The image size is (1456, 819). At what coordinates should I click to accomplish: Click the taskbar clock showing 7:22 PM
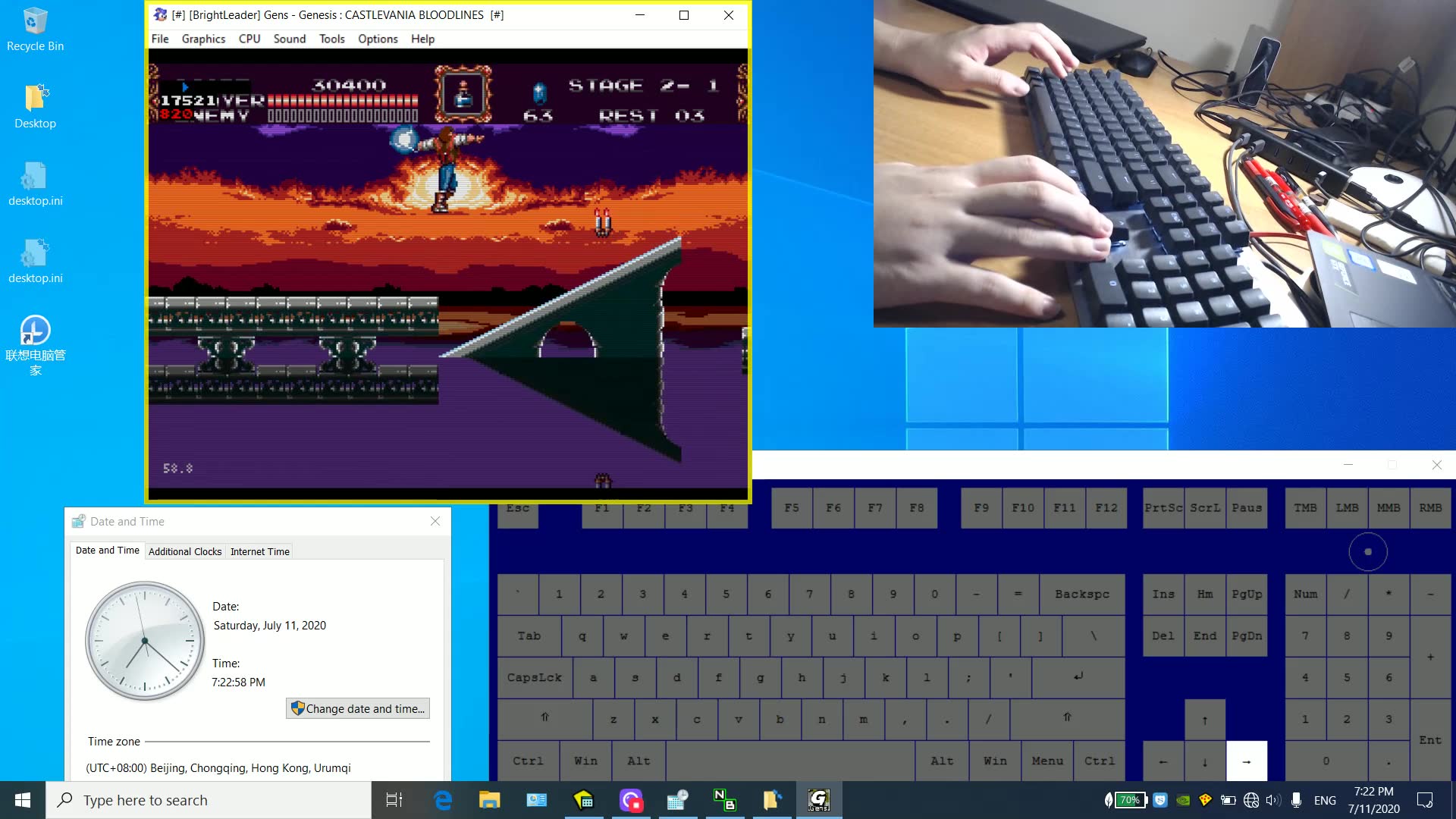point(1373,800)
